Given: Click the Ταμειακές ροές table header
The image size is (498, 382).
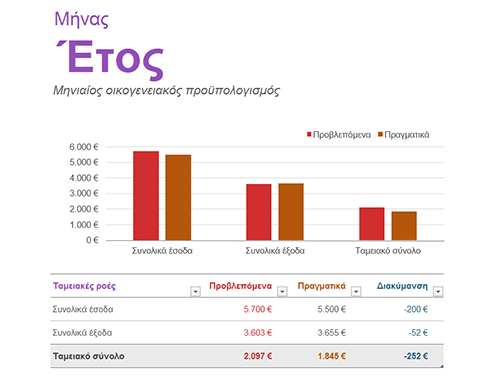Looking at the screenshot, I should click(84, 286).
